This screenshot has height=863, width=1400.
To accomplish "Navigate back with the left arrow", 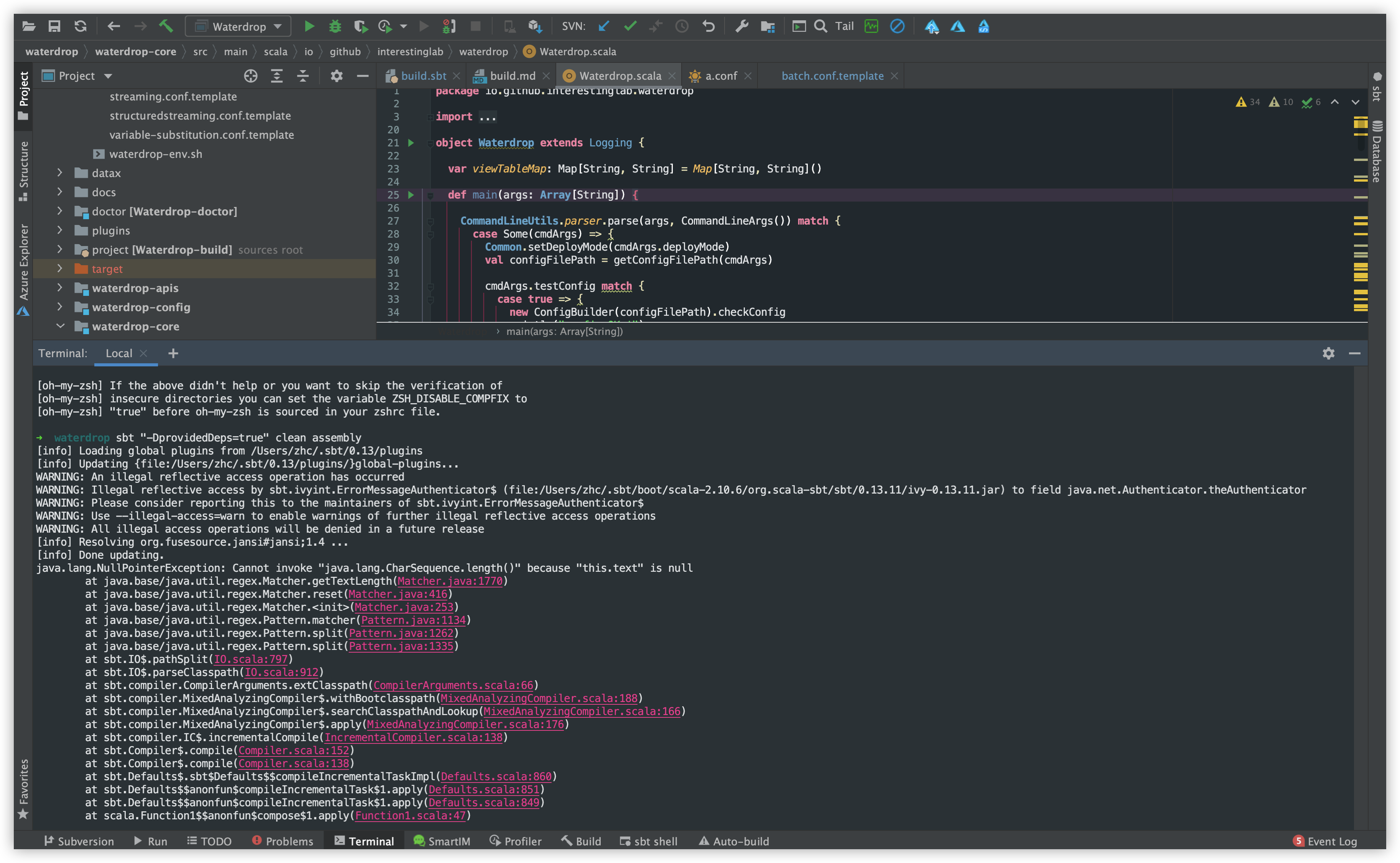I will tap(113, 26).
